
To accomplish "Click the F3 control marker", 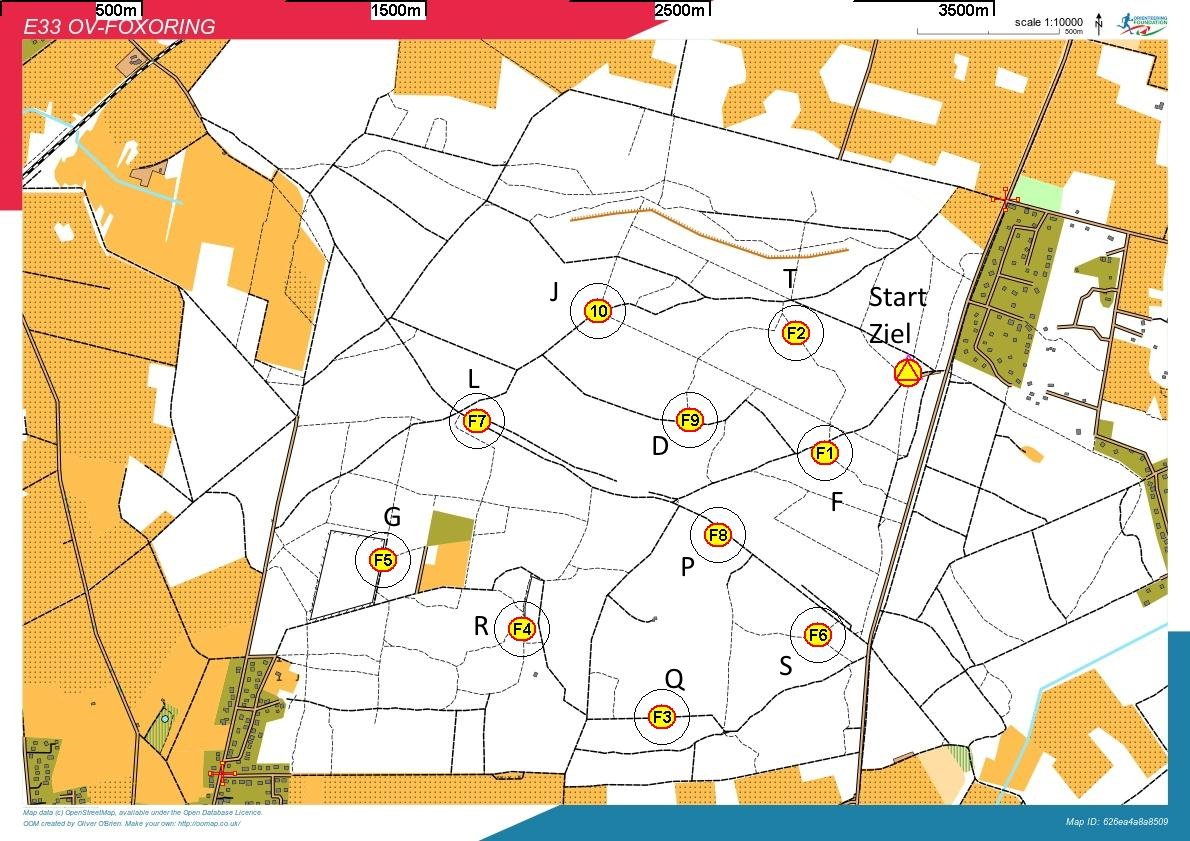I will tap(662, 716).
